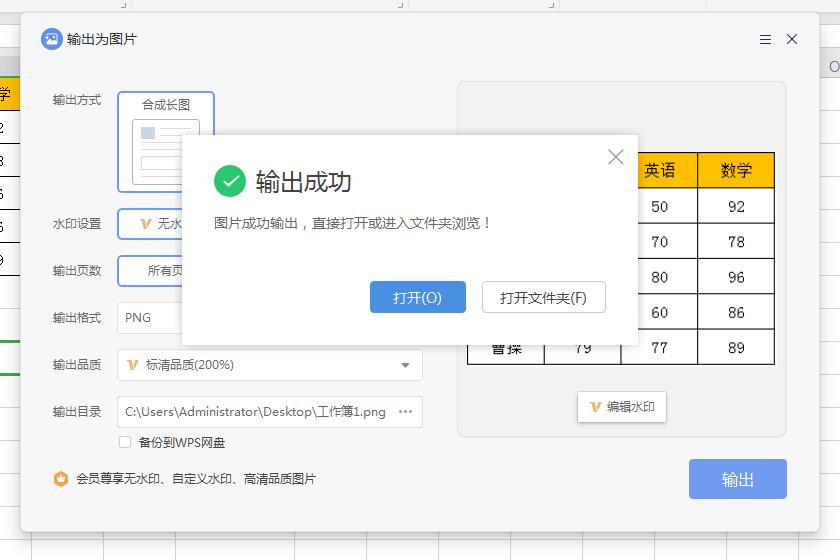Viewport: 840px width, 560px height.
Task: Open the PNG output format dropdown
Action: (x=150, y=318)
